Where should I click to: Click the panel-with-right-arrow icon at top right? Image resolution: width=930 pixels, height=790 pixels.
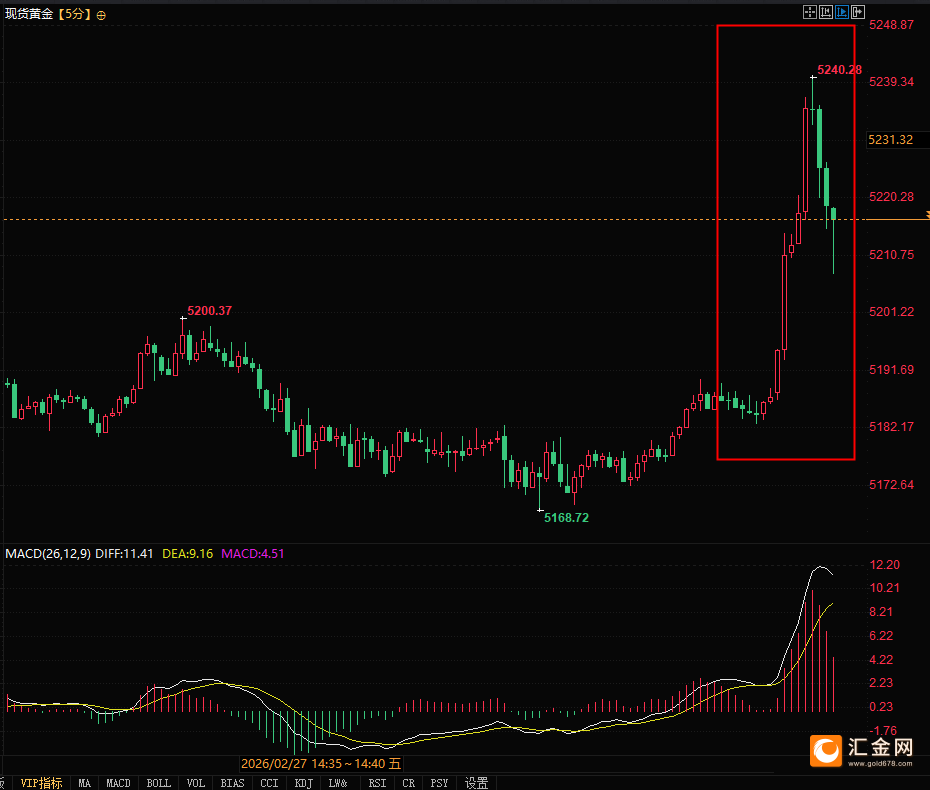click(858, 12)
